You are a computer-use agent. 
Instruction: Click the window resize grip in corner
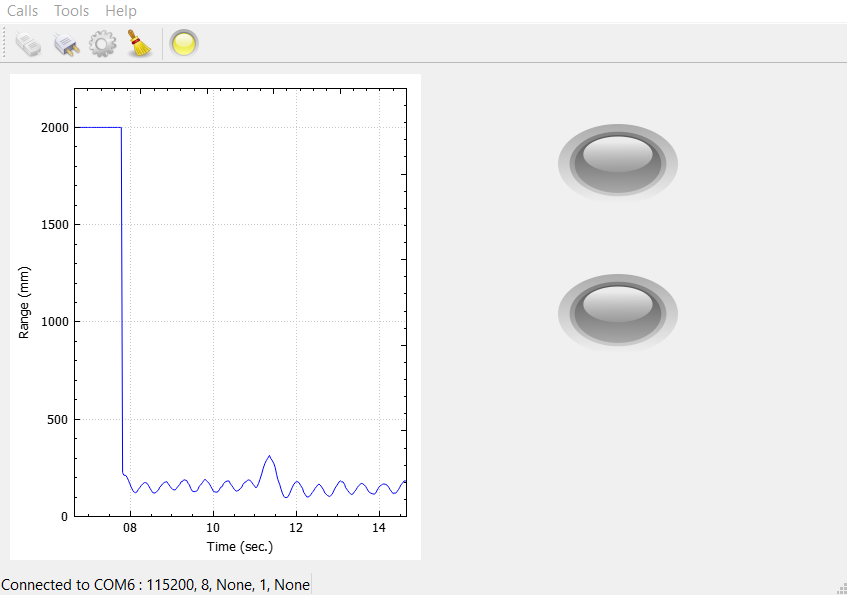pyautogui.click(x=840, y=588)
